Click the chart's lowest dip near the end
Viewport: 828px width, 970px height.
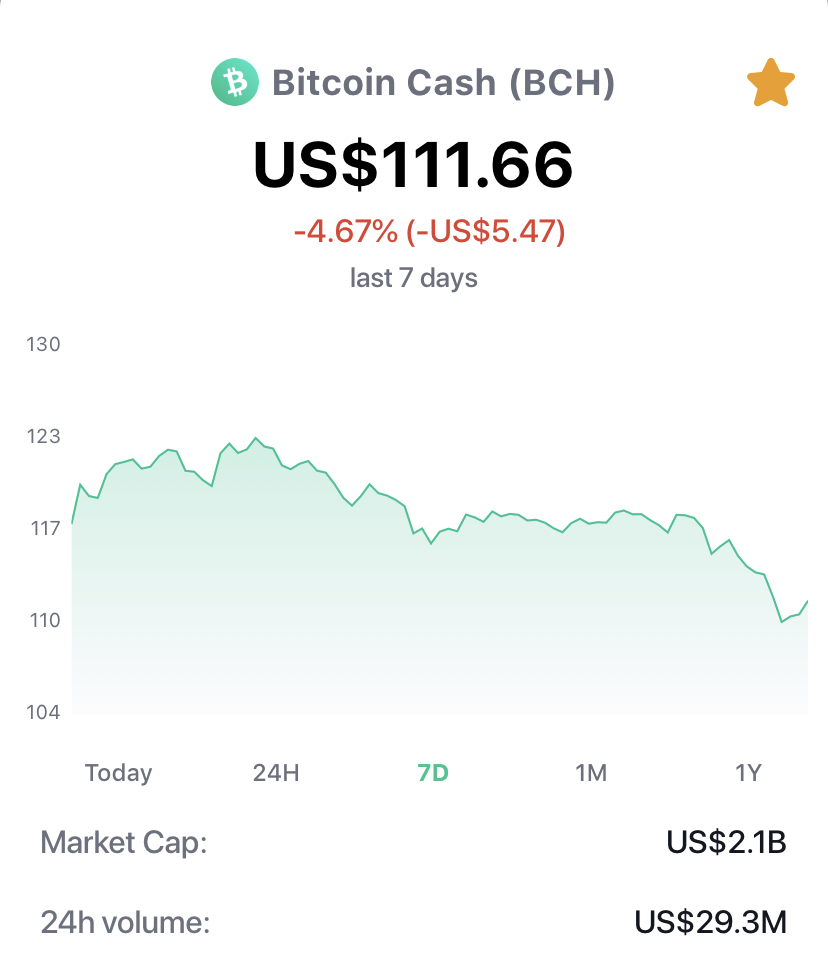coord(782,621)
